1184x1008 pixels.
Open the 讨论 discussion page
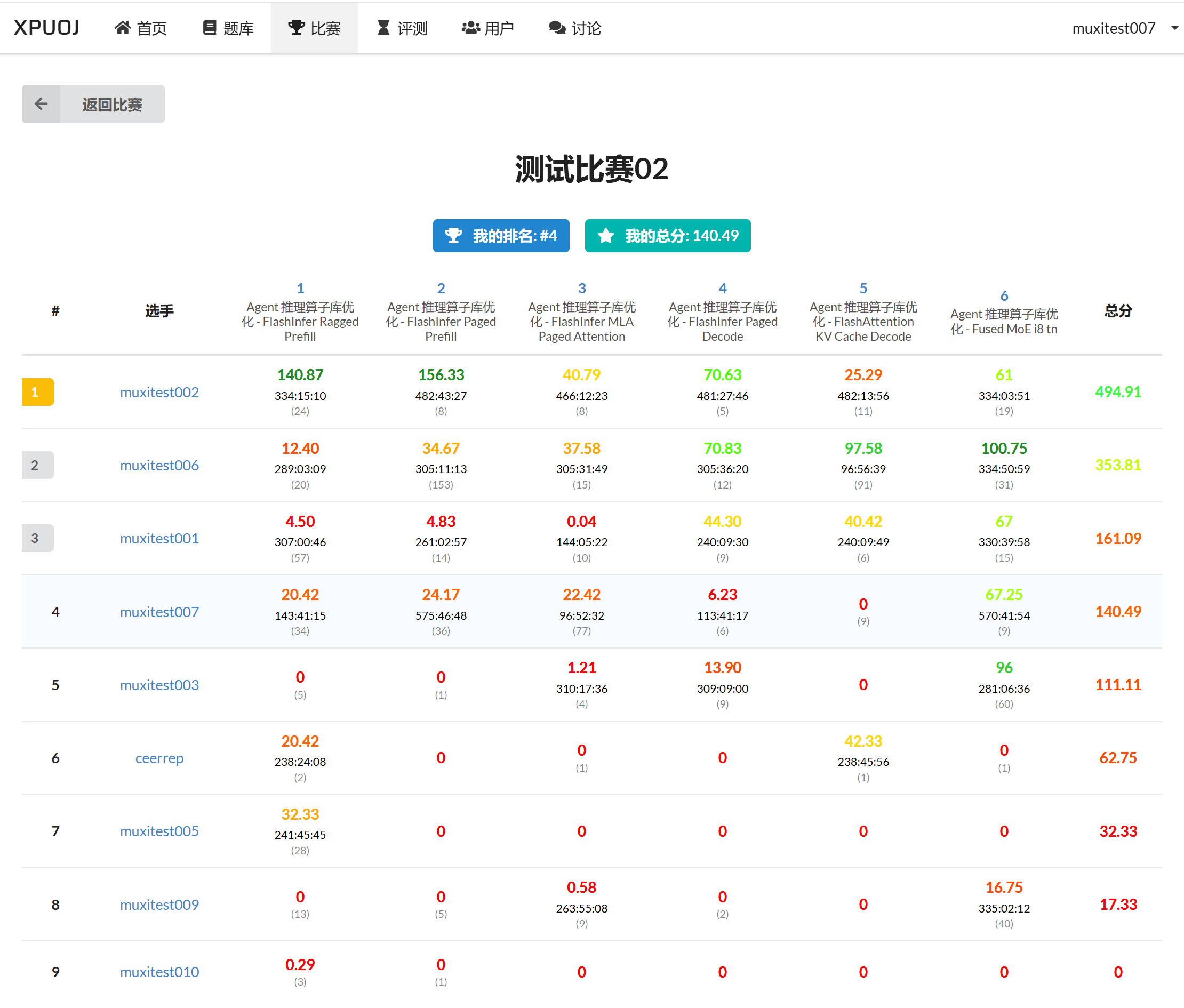click(574, 27)
